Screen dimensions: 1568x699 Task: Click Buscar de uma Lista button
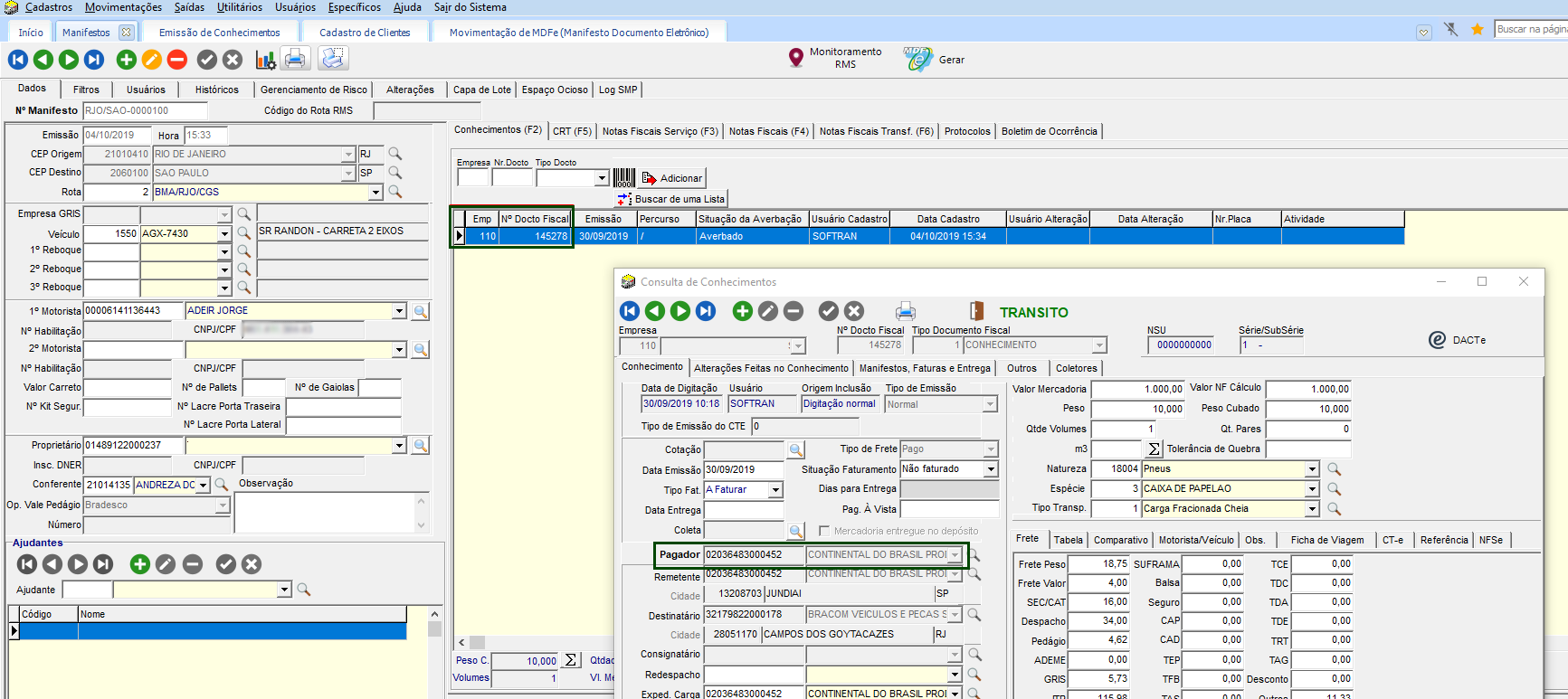pyautogui.click(x=671, y=199)
